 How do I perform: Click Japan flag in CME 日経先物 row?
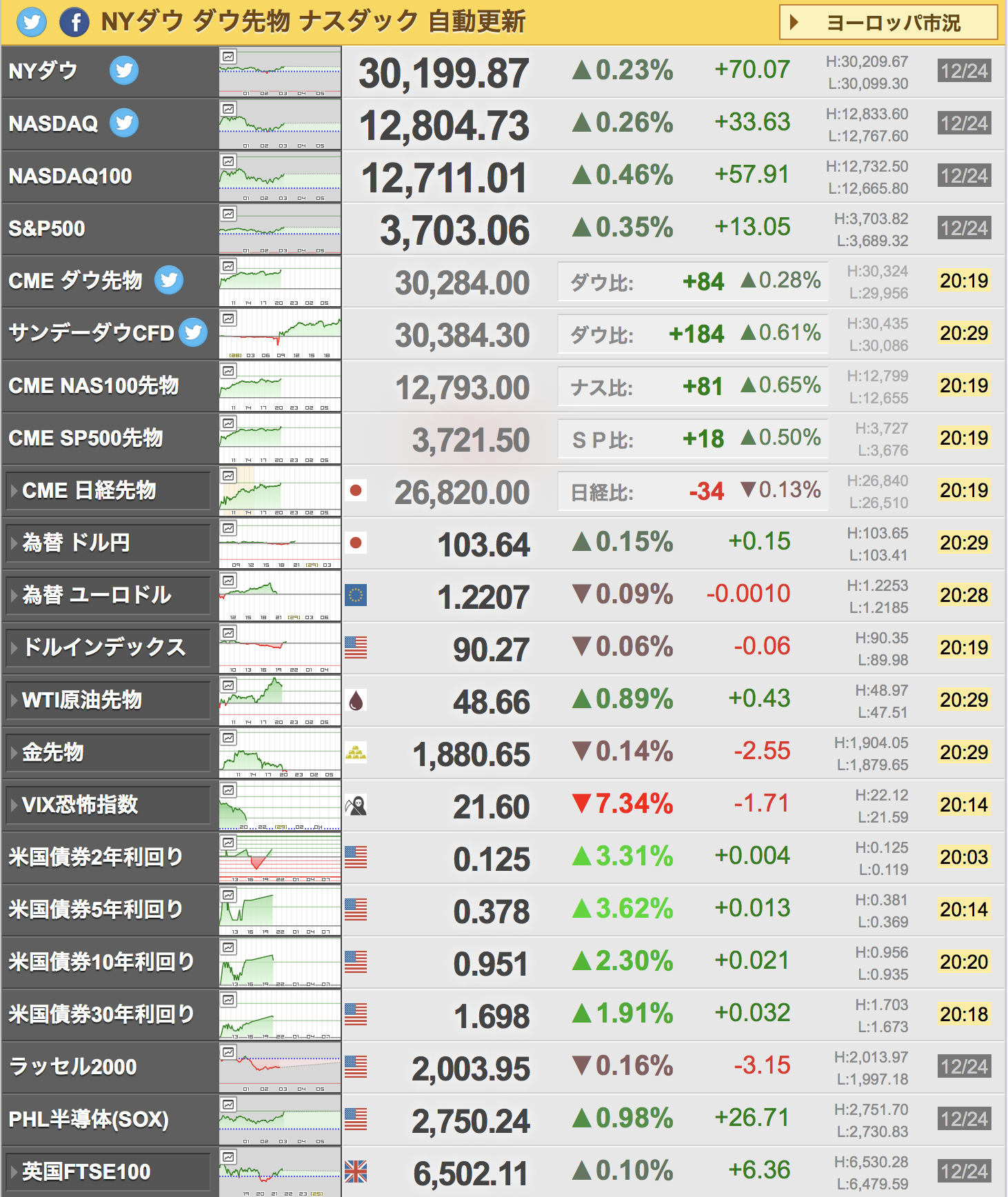(x=356, y=490)
